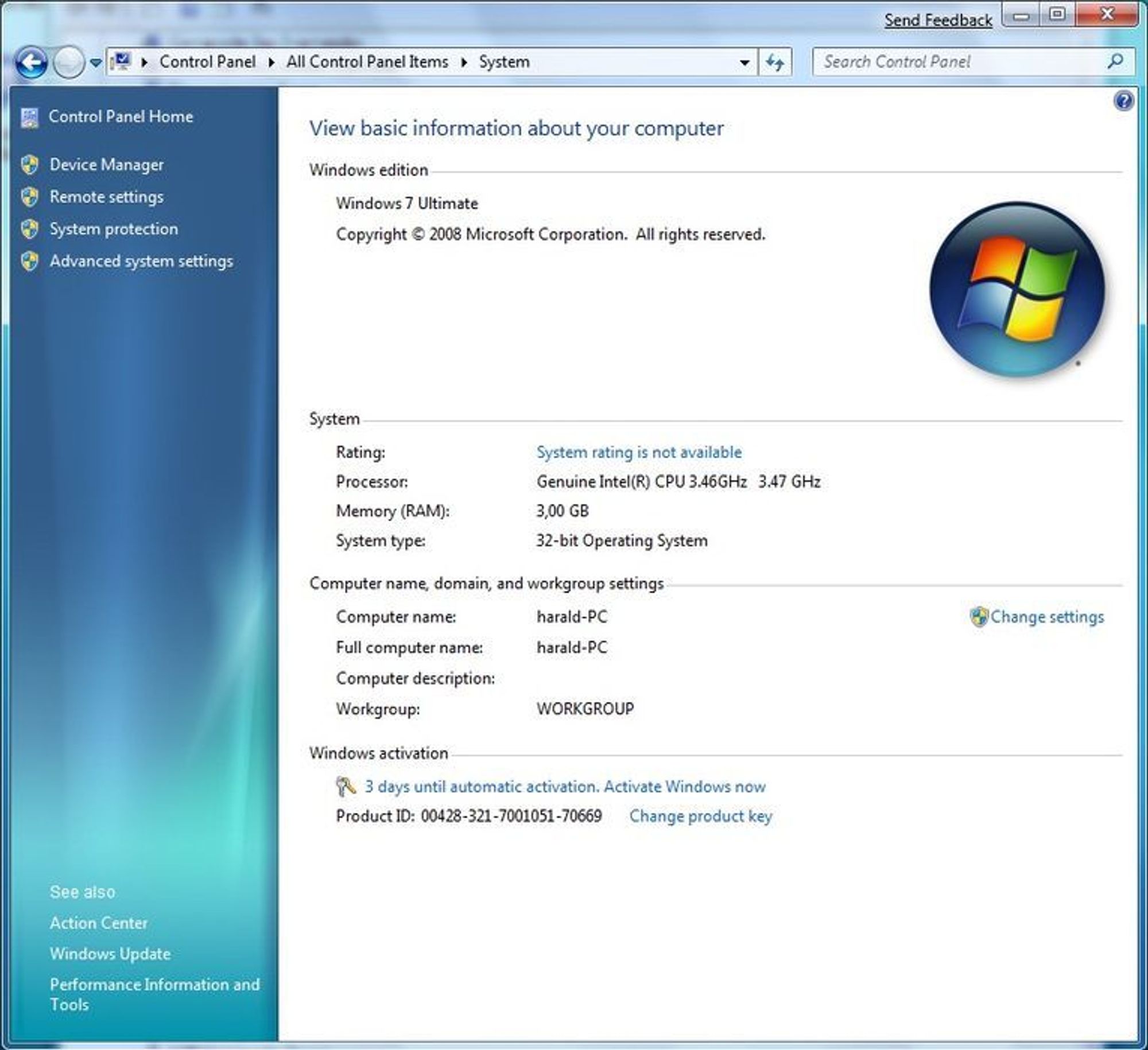Open Windows Update under See also
Viewport: 1148px width, 1050px height.
click(110, 954)
